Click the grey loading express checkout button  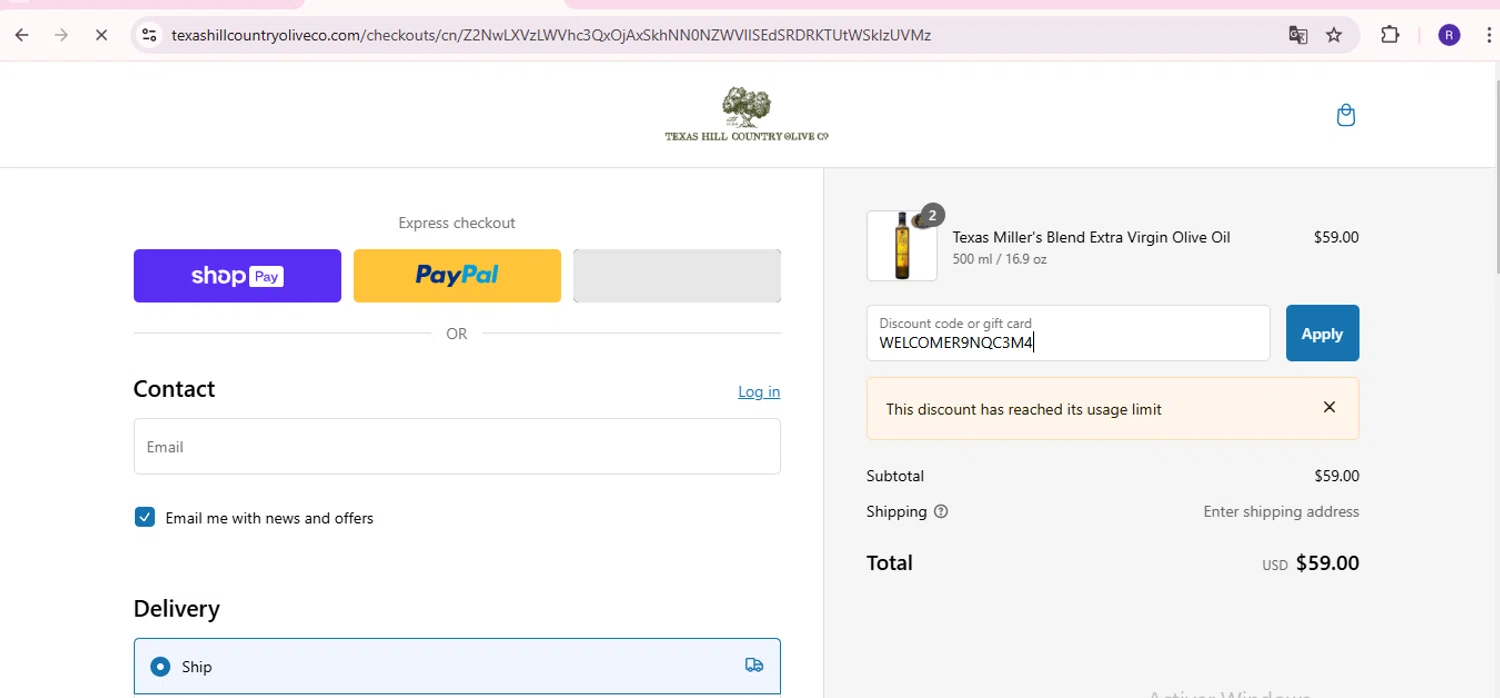coord(677,275)
